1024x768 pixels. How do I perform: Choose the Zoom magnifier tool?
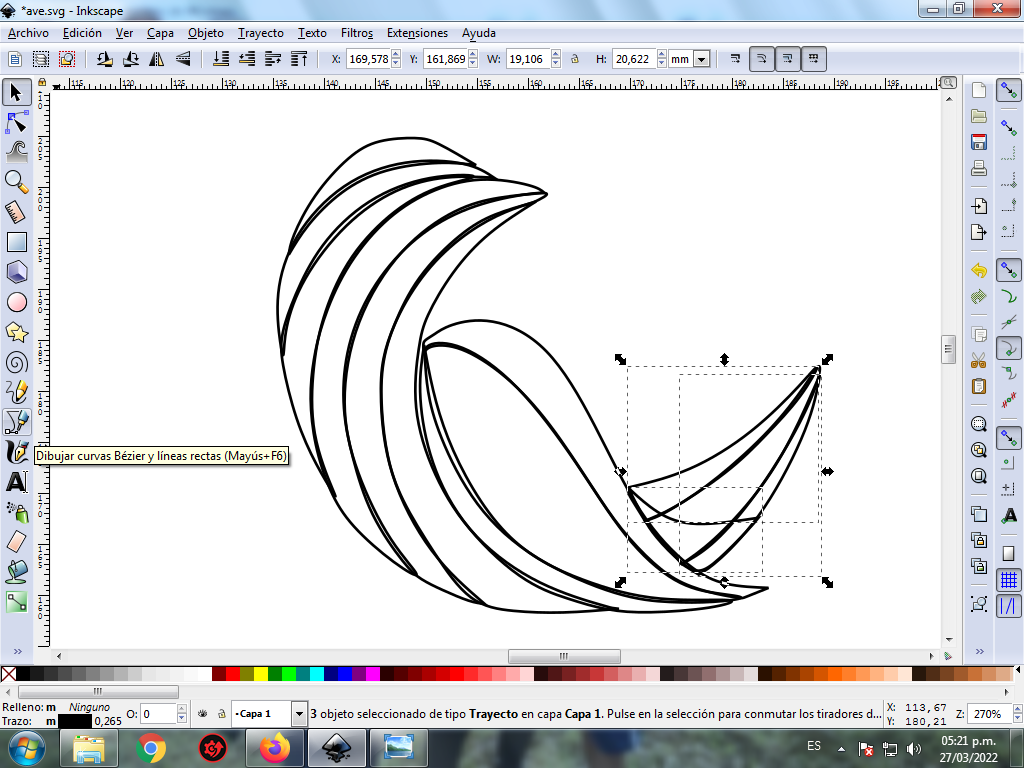coord(16,181)
